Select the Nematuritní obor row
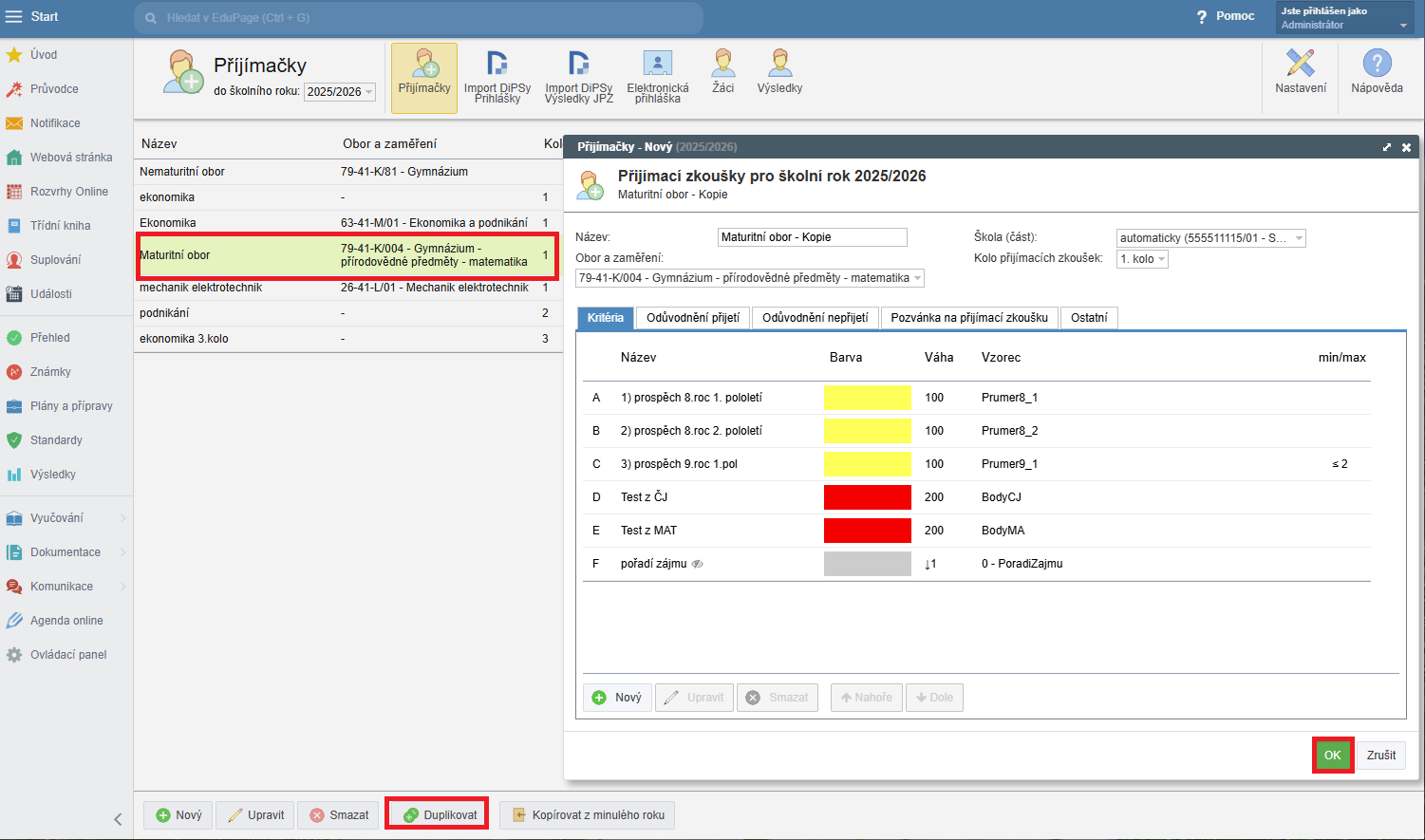 click(347, 172)
